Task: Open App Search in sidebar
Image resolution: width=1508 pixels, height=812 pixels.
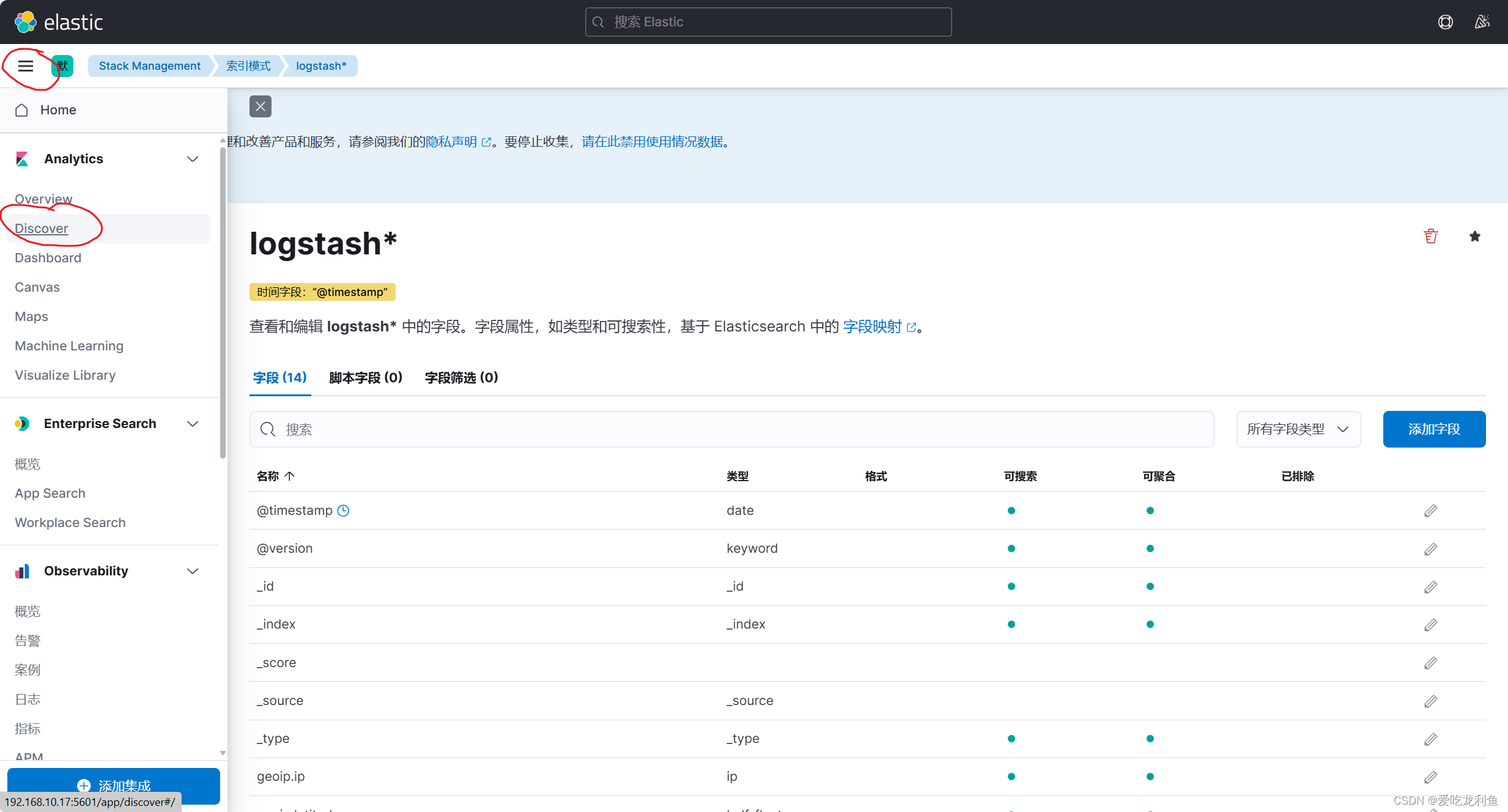Action: (x=50, y=493)
